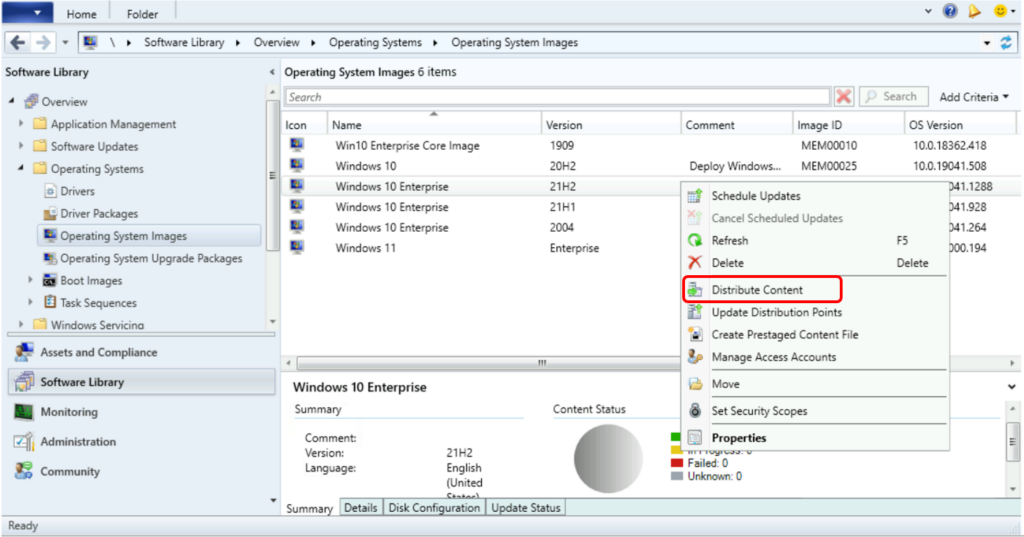The image size is (1024, 537).
Task: Click the Create Prestaged Content File icon
Action: [695, 334]
